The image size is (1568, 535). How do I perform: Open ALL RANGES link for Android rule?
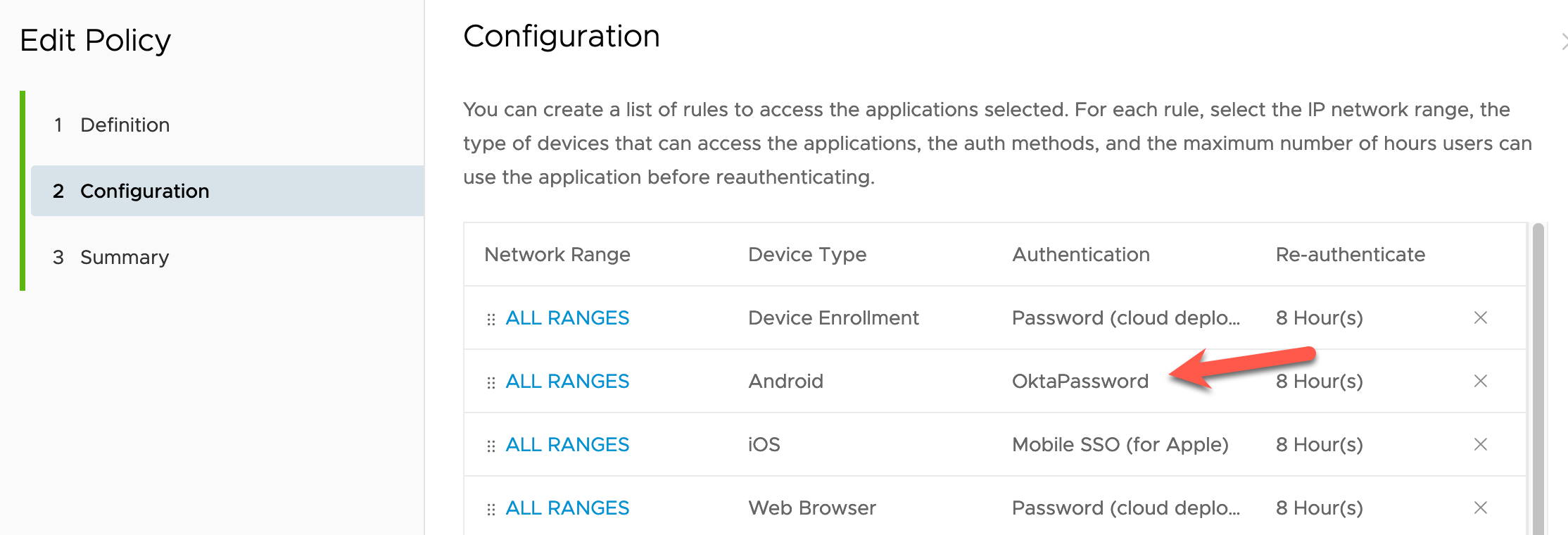point(567,382)
